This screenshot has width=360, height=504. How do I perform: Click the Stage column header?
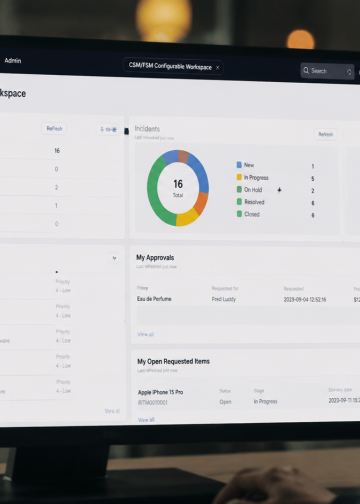(x=259, y=391)
